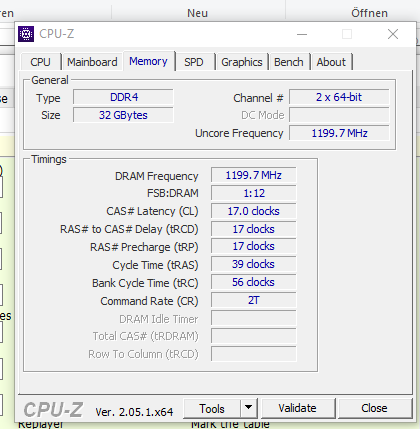This screenshot has height=429, width=420.
Task: Click the FSB:DRAM 1:12 value
Action: [254, 193]
